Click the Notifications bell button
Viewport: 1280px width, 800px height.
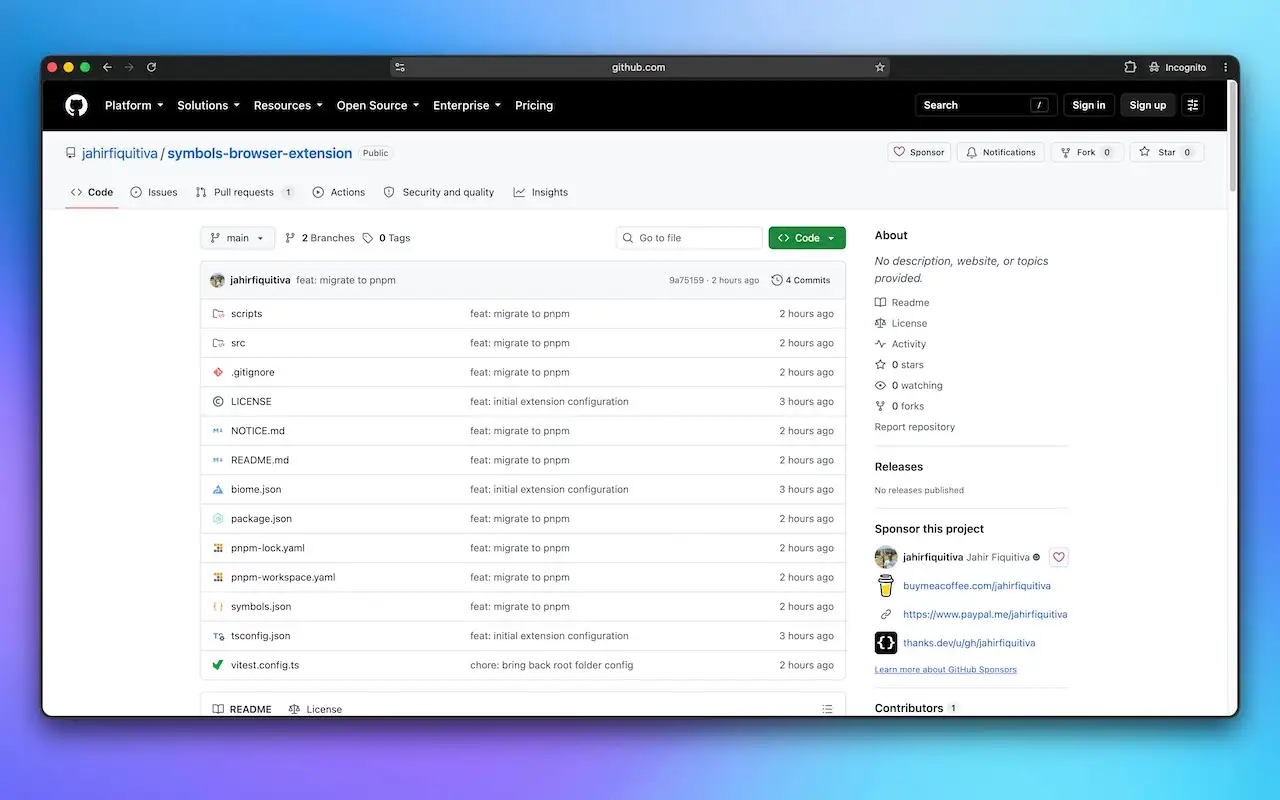(x=1000, y=152)
